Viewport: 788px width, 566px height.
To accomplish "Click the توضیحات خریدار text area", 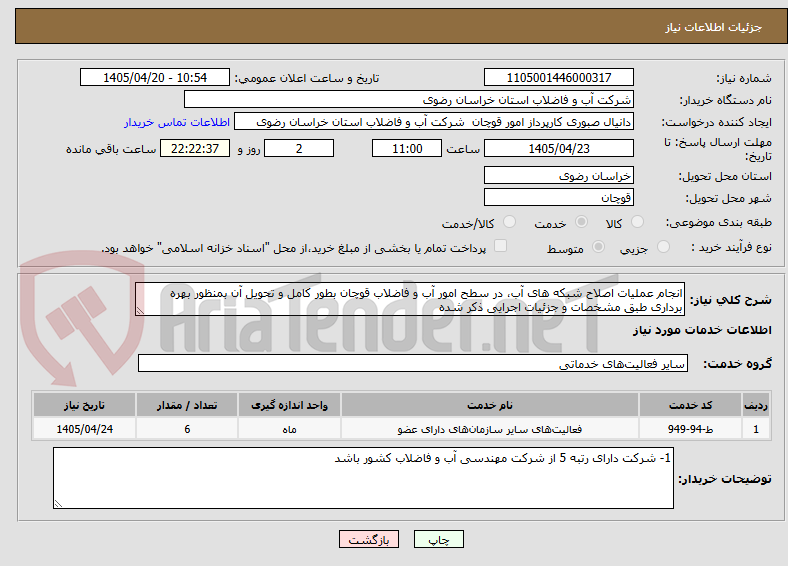I will [x=363, y=478].
